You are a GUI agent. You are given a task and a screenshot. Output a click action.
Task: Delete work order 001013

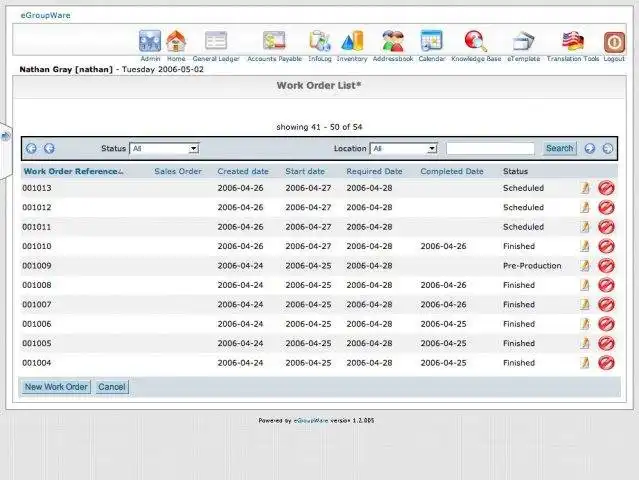606,188
